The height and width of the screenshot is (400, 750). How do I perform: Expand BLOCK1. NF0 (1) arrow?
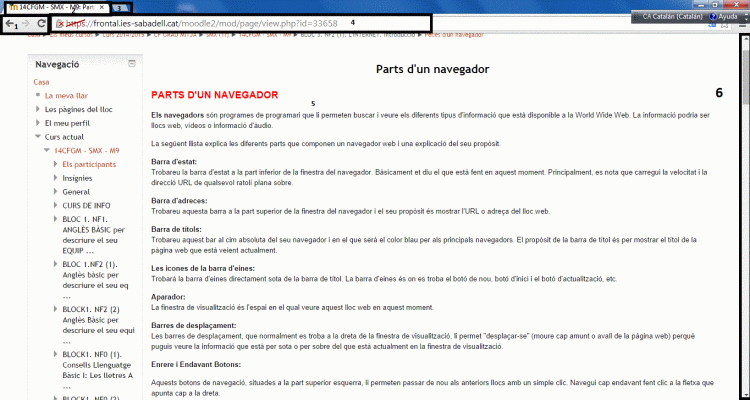click(55, 355)
